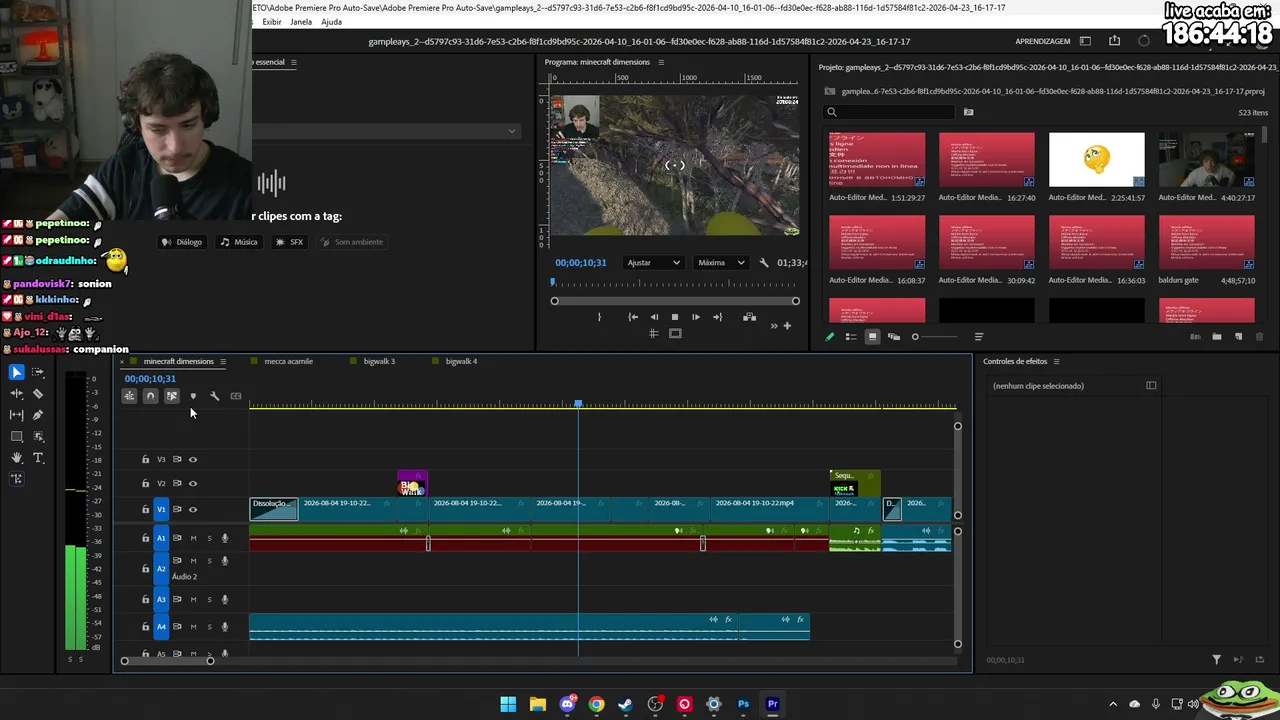
Task: Switch Project panel to icon view
Action: click(872, 337)
